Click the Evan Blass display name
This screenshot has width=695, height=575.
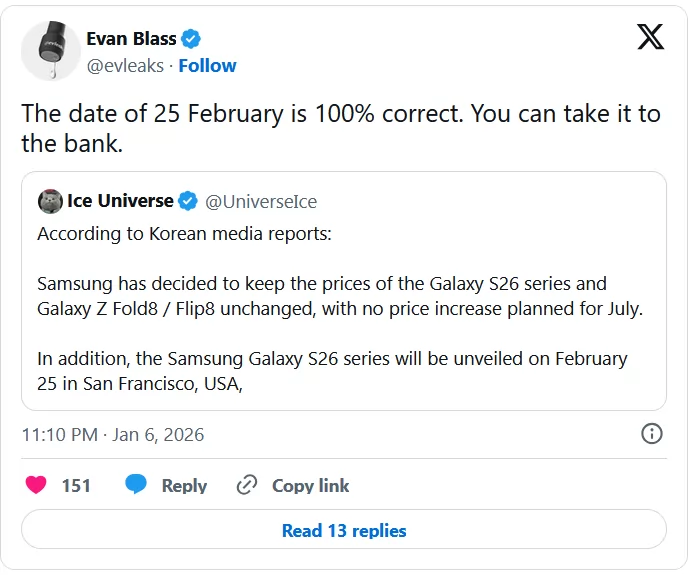point(131,39)
